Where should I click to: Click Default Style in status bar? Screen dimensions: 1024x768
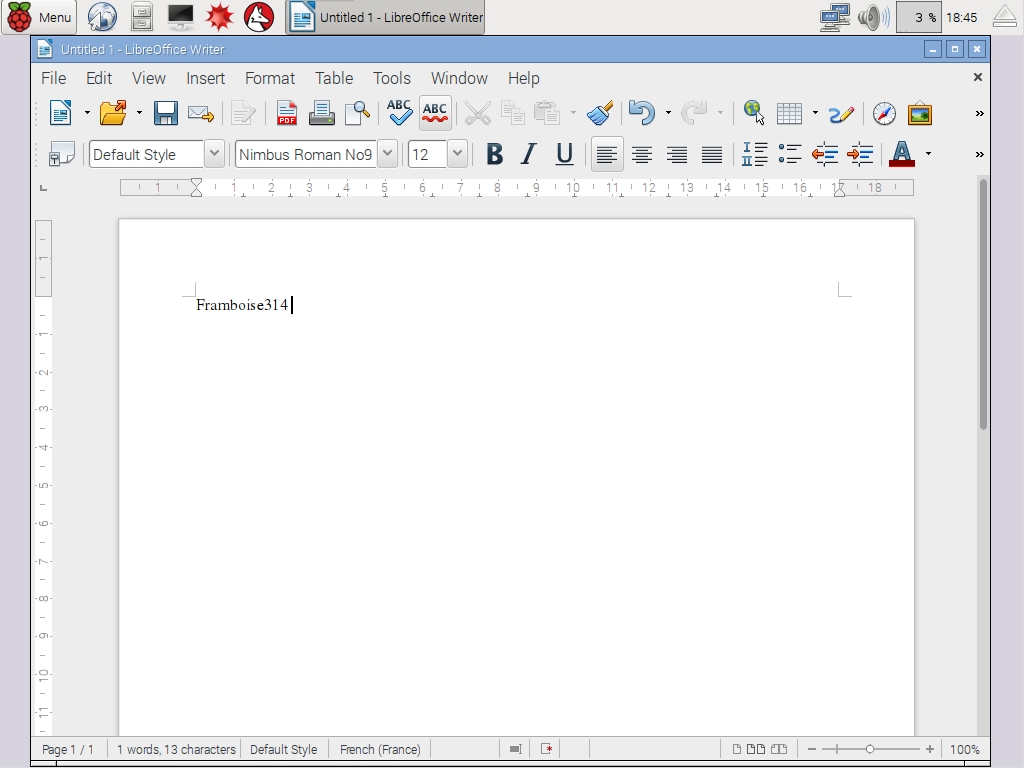283,749
